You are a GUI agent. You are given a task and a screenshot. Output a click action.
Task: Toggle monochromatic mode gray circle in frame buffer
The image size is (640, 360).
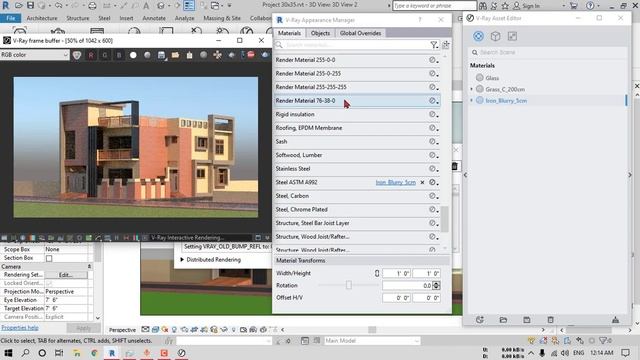click(147, 55)
